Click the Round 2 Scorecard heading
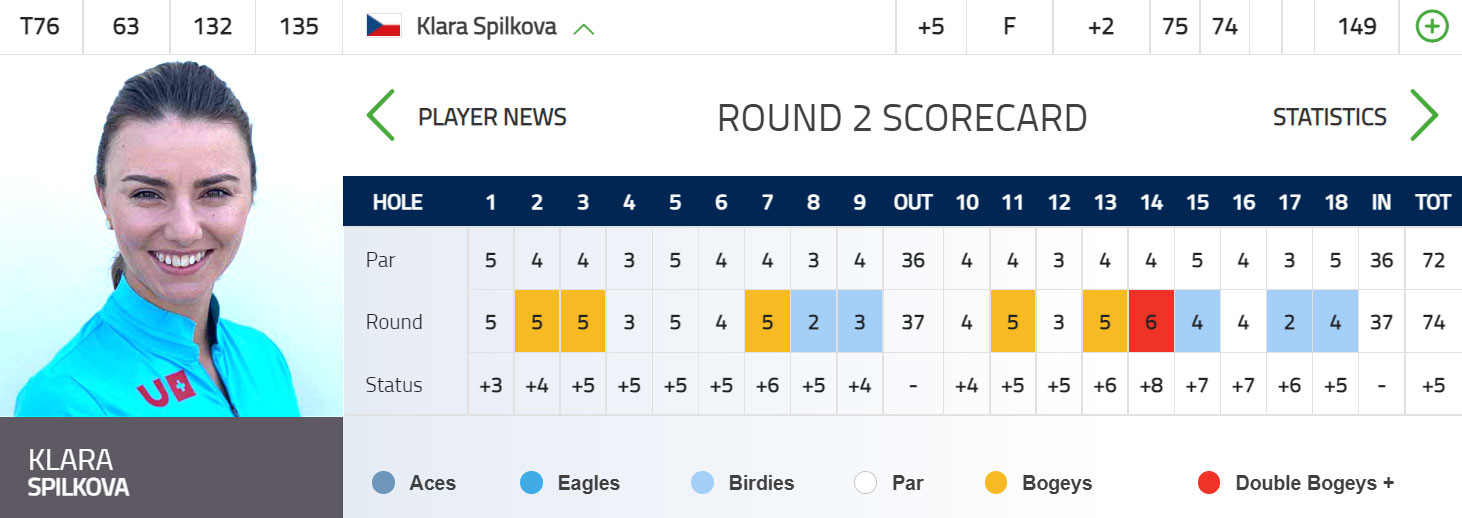Viewport: 1462px width, 518px height. tap(902, 118)
